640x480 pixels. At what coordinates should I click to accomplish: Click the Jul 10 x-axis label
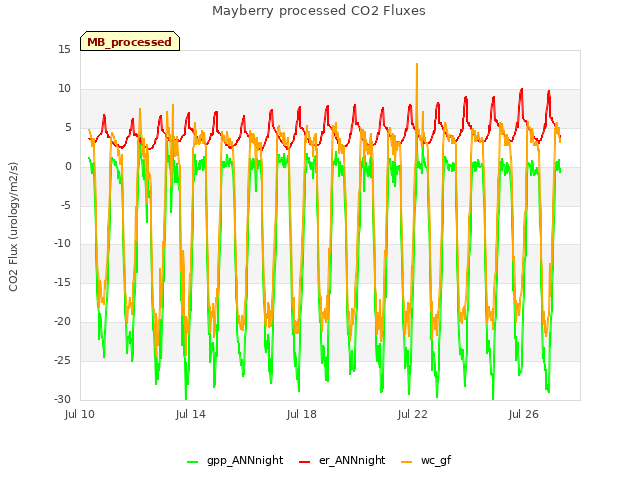[80, 414]
